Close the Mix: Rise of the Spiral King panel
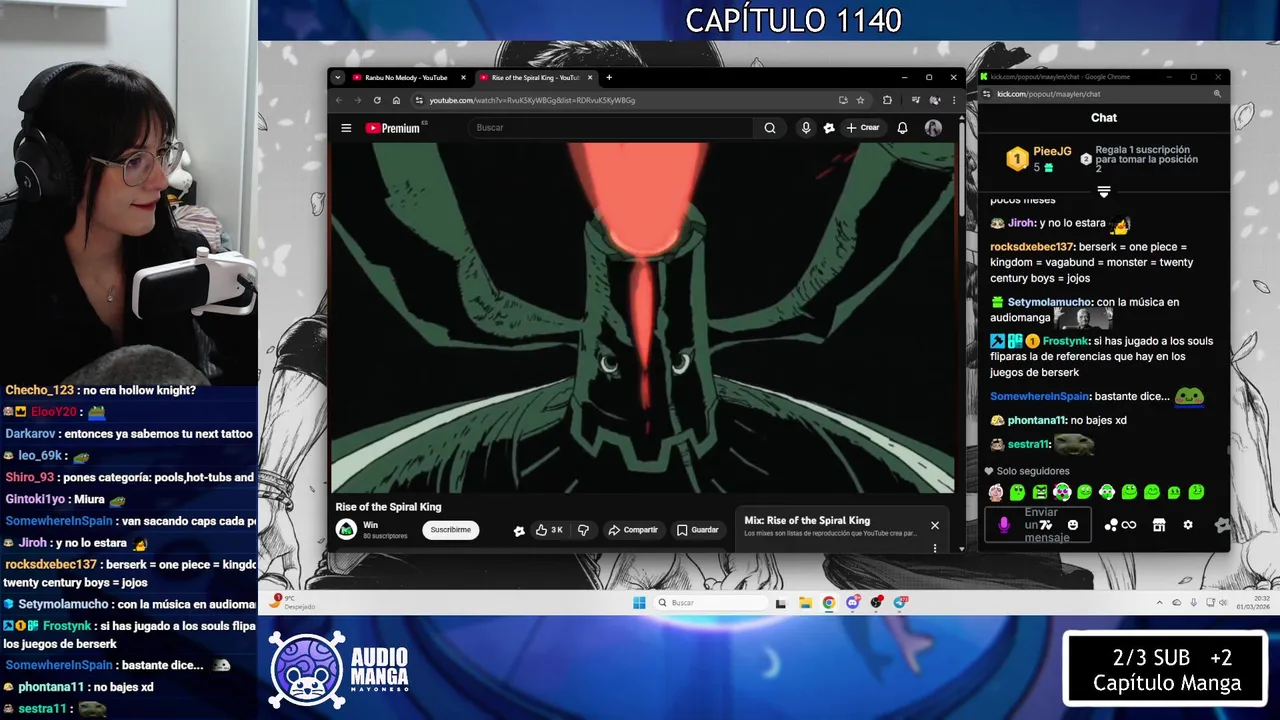 coord(935,525)
